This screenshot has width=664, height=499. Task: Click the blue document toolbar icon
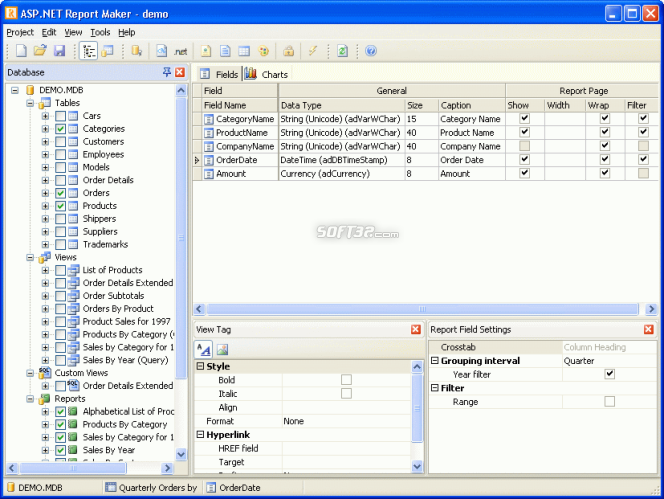click(225, 51)
